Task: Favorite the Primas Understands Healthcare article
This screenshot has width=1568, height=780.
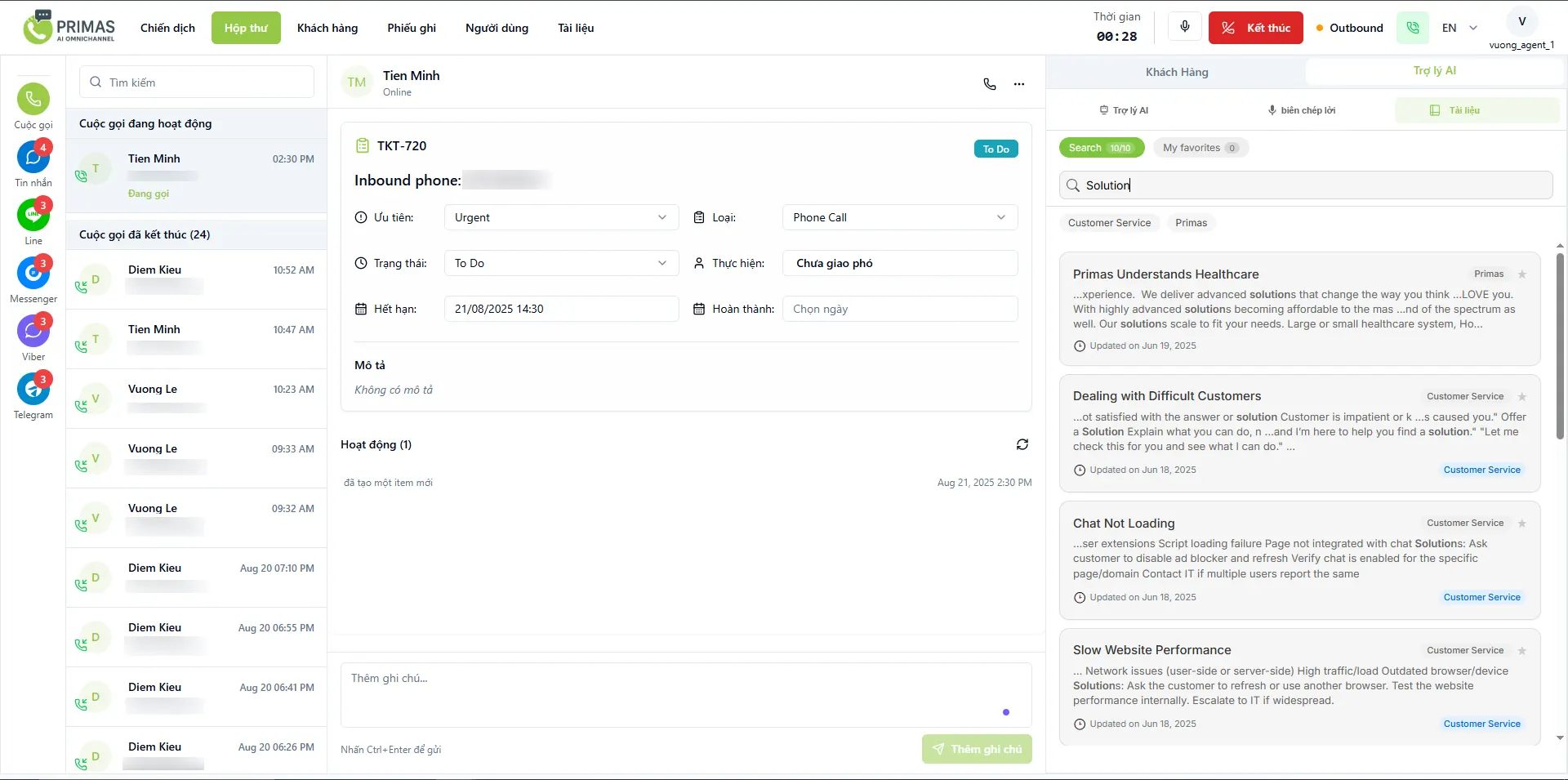Action: (1521, 274)
